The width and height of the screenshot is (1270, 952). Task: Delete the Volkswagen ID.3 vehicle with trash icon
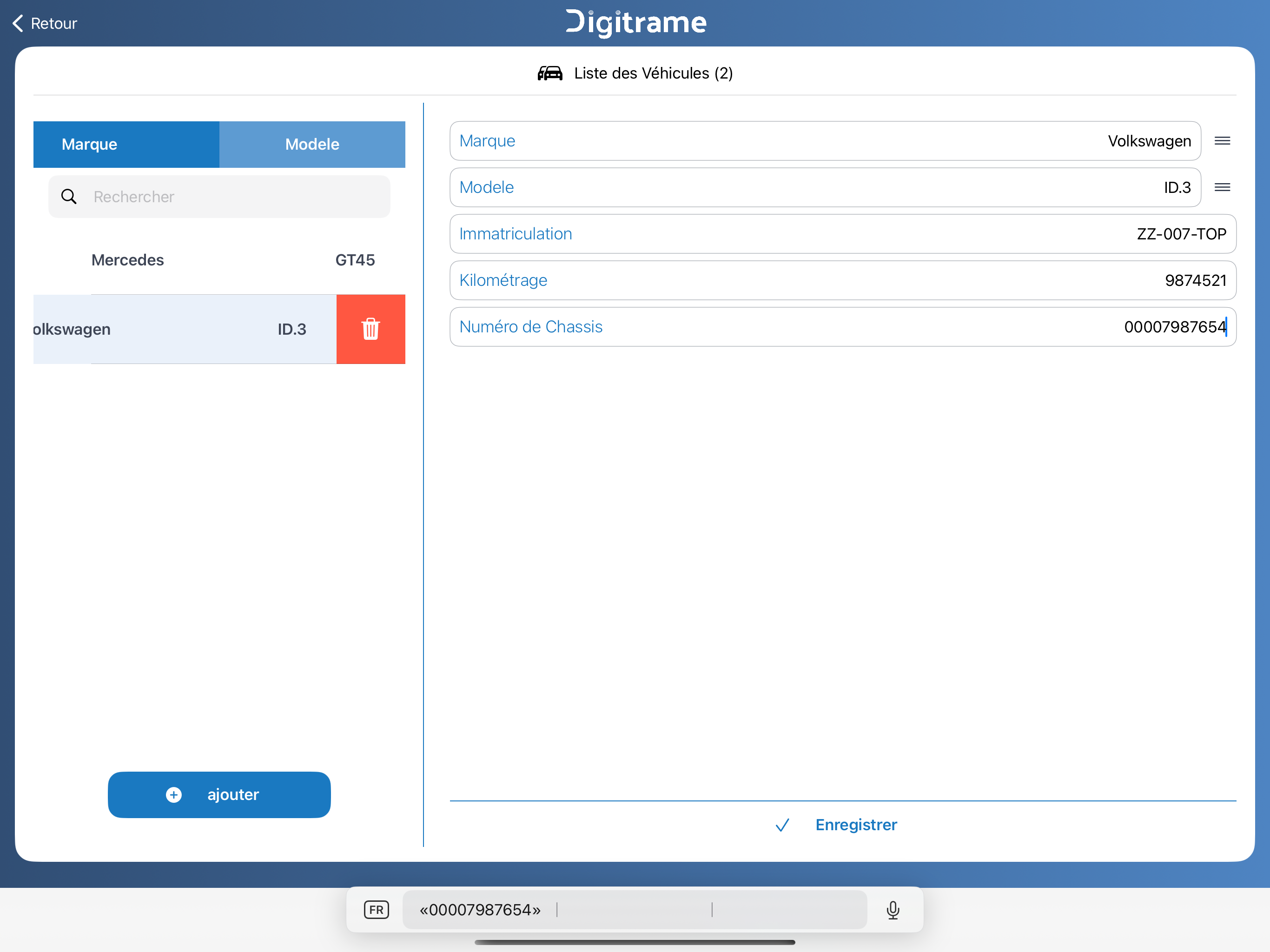coord(371,329)
